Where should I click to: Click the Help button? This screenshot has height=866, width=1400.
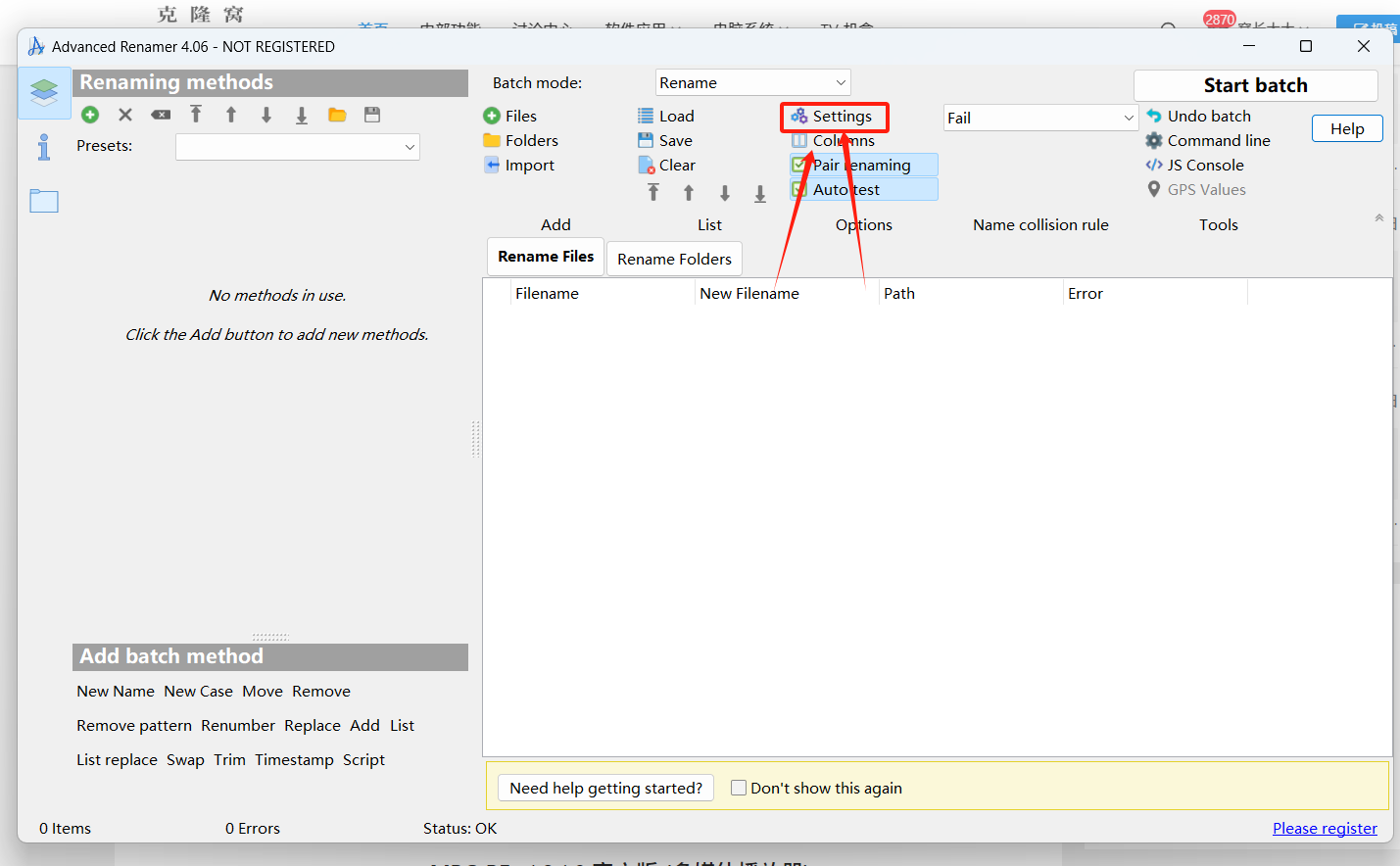(1347, 128)
